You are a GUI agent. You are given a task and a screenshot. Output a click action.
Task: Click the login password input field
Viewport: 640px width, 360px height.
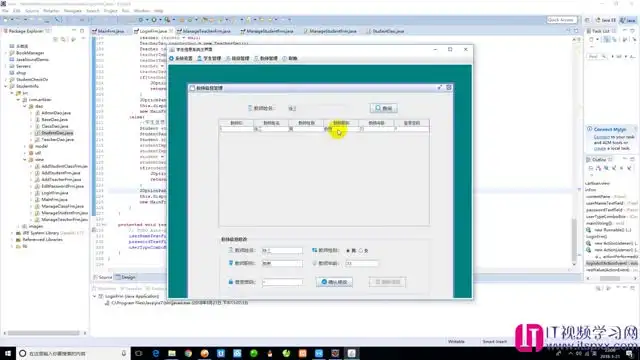pyautogui.click(x=282, y=282)
